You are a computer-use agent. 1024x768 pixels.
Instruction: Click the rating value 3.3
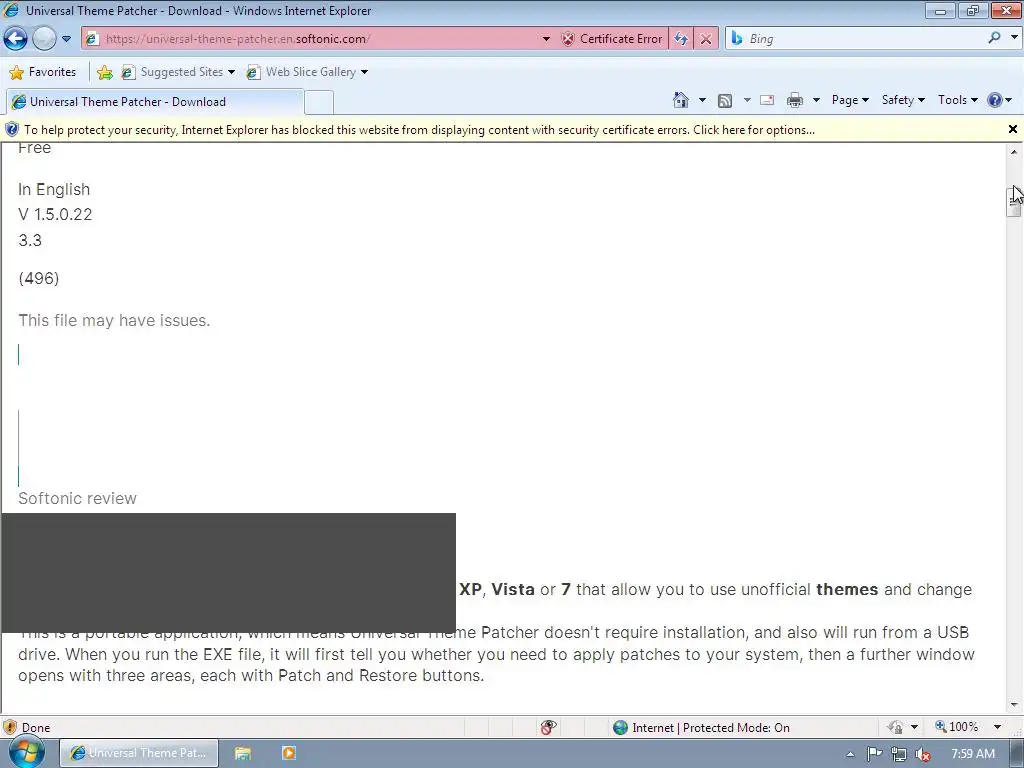30,240
